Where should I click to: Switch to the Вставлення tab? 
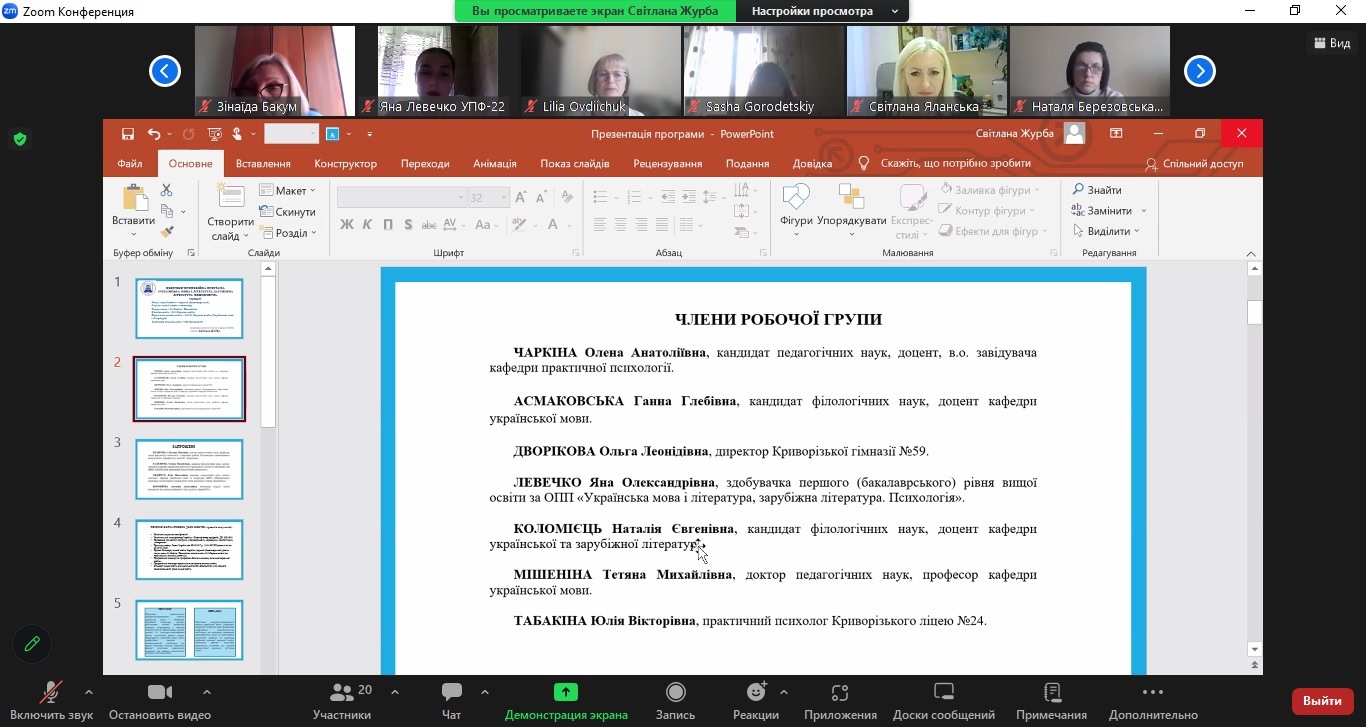click(x=263, y=163)
